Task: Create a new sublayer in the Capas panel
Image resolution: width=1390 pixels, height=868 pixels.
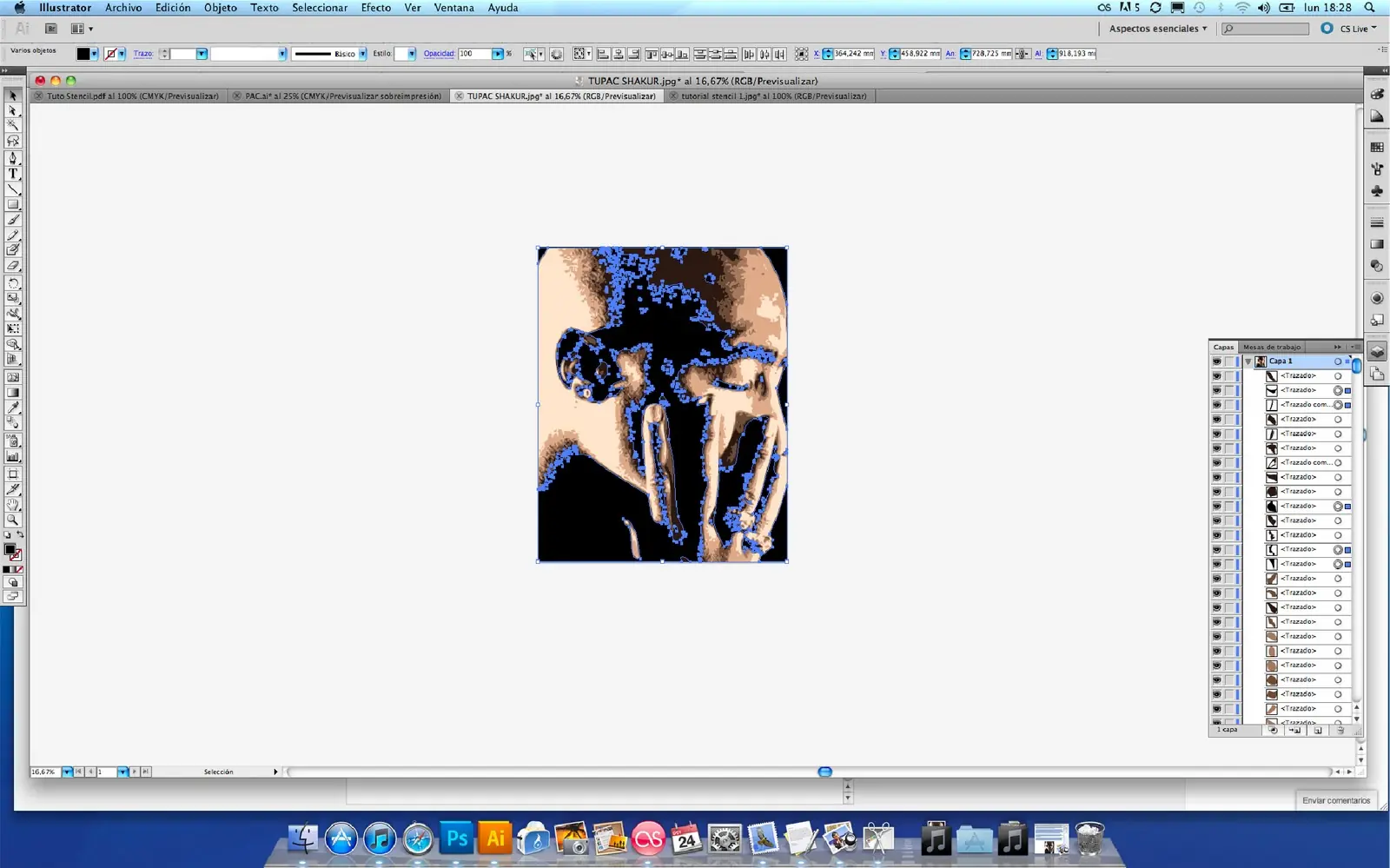Action: [1295, 731]
